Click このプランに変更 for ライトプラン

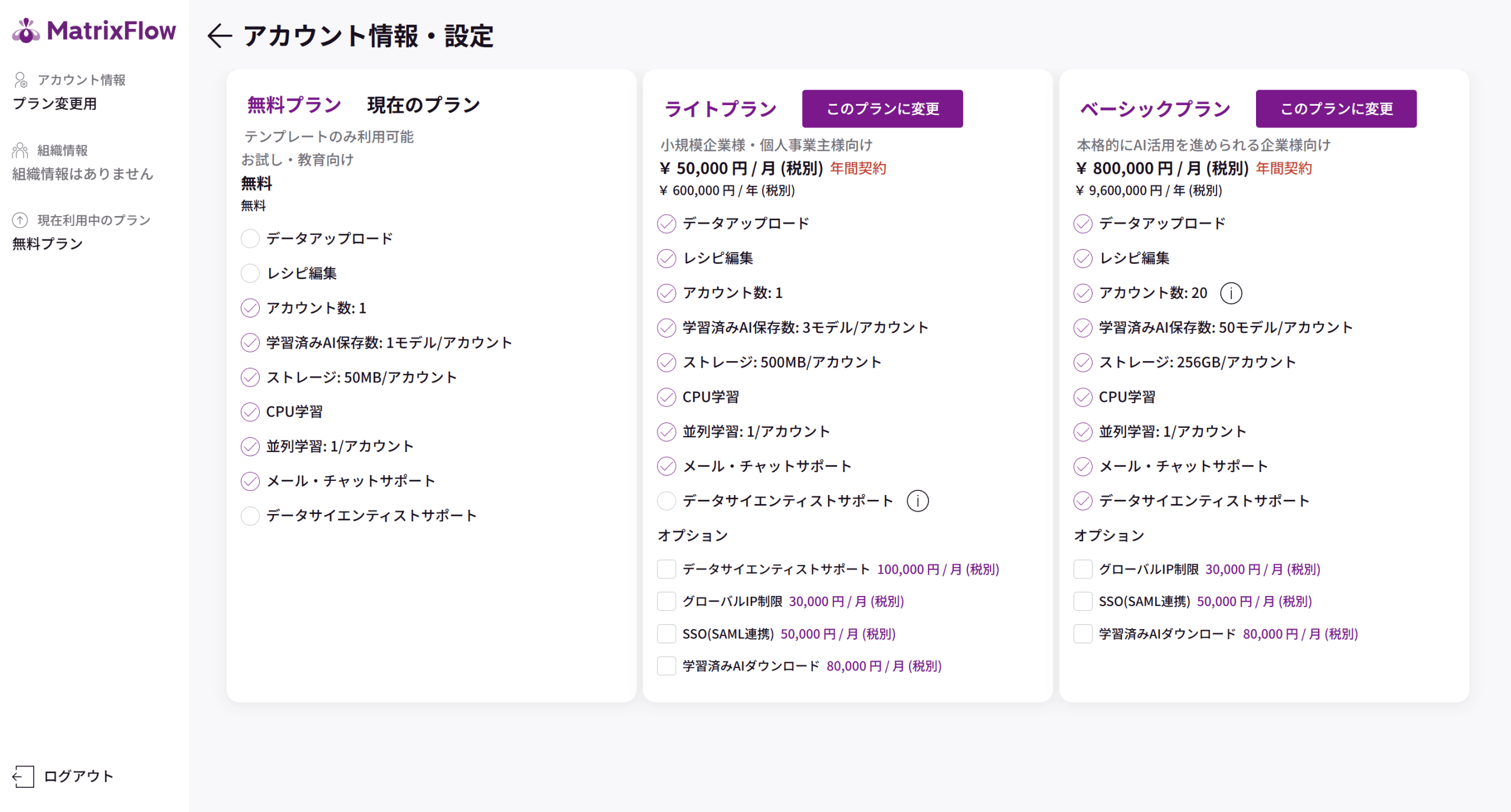click(x=882, y=109)
